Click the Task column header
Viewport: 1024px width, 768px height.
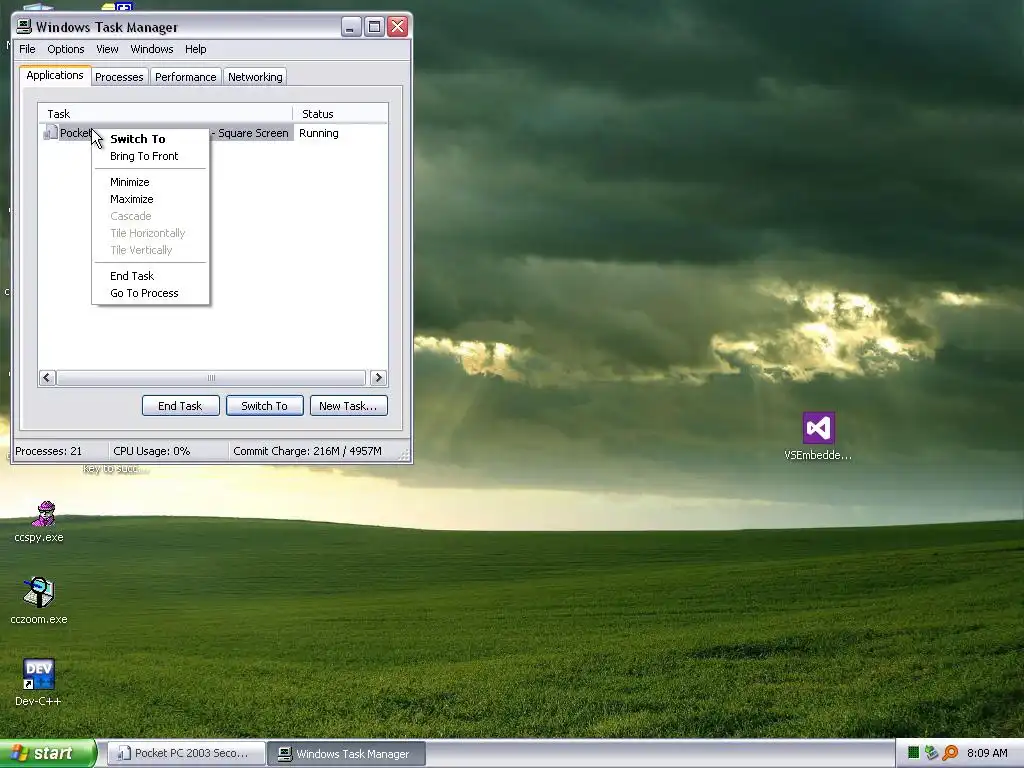(x=165, y=114)
